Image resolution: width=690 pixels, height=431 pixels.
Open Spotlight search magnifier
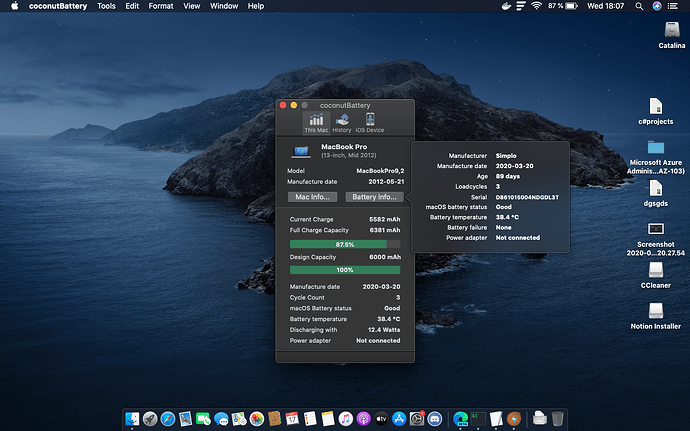(x=639, y=6)
